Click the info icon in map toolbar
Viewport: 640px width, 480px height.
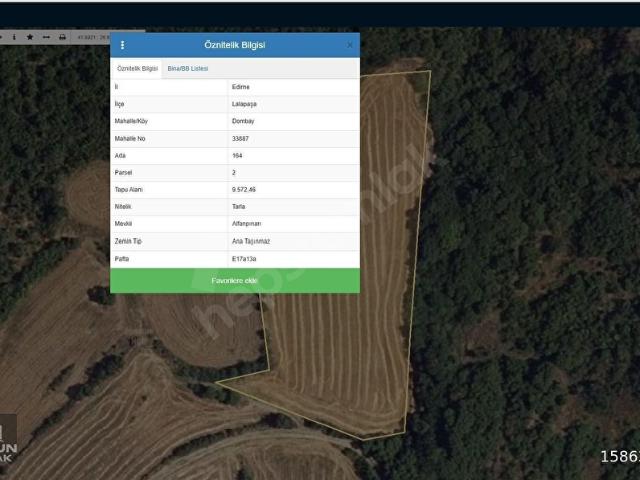(14, 37)
